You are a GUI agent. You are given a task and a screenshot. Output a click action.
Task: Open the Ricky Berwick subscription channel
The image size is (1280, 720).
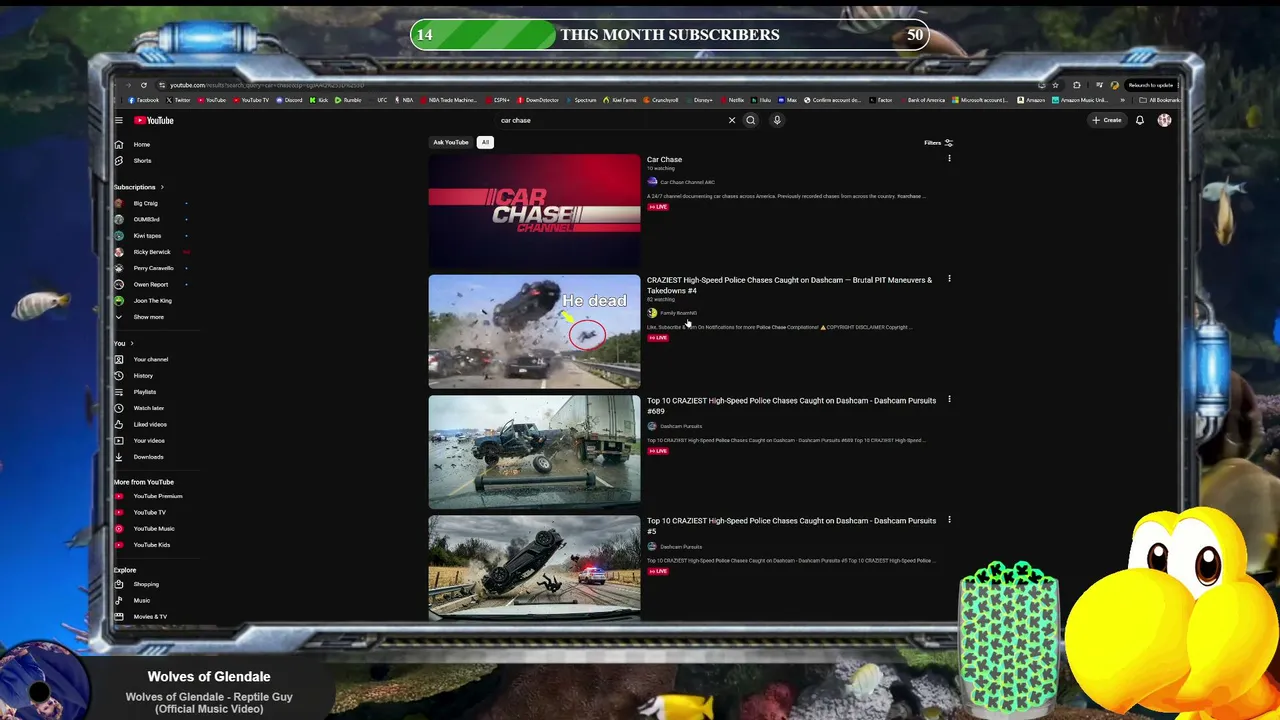coord(143,252)
